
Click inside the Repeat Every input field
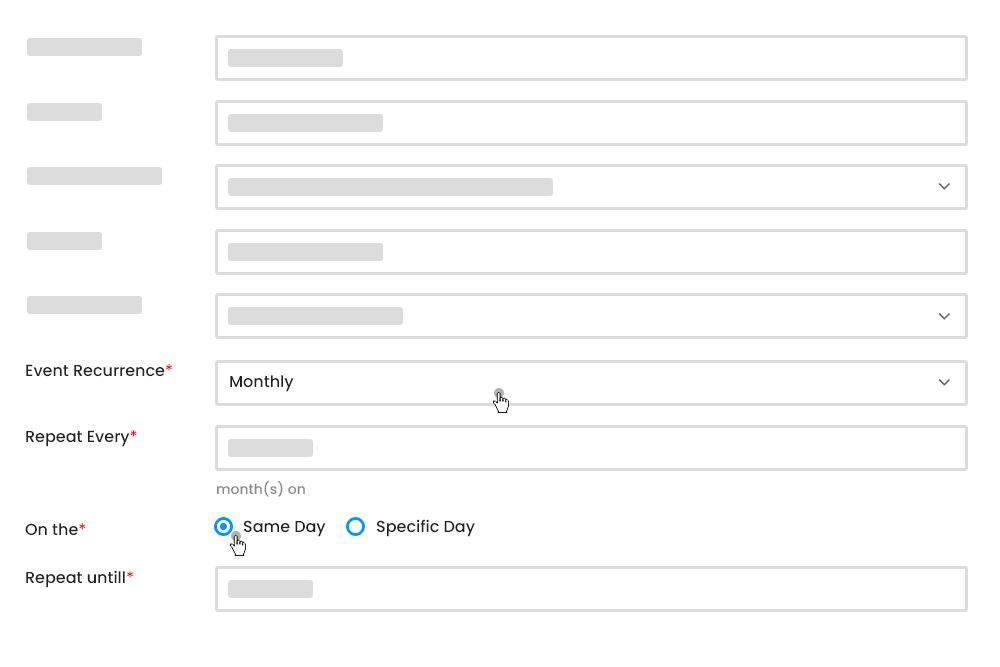click(590, 447)
